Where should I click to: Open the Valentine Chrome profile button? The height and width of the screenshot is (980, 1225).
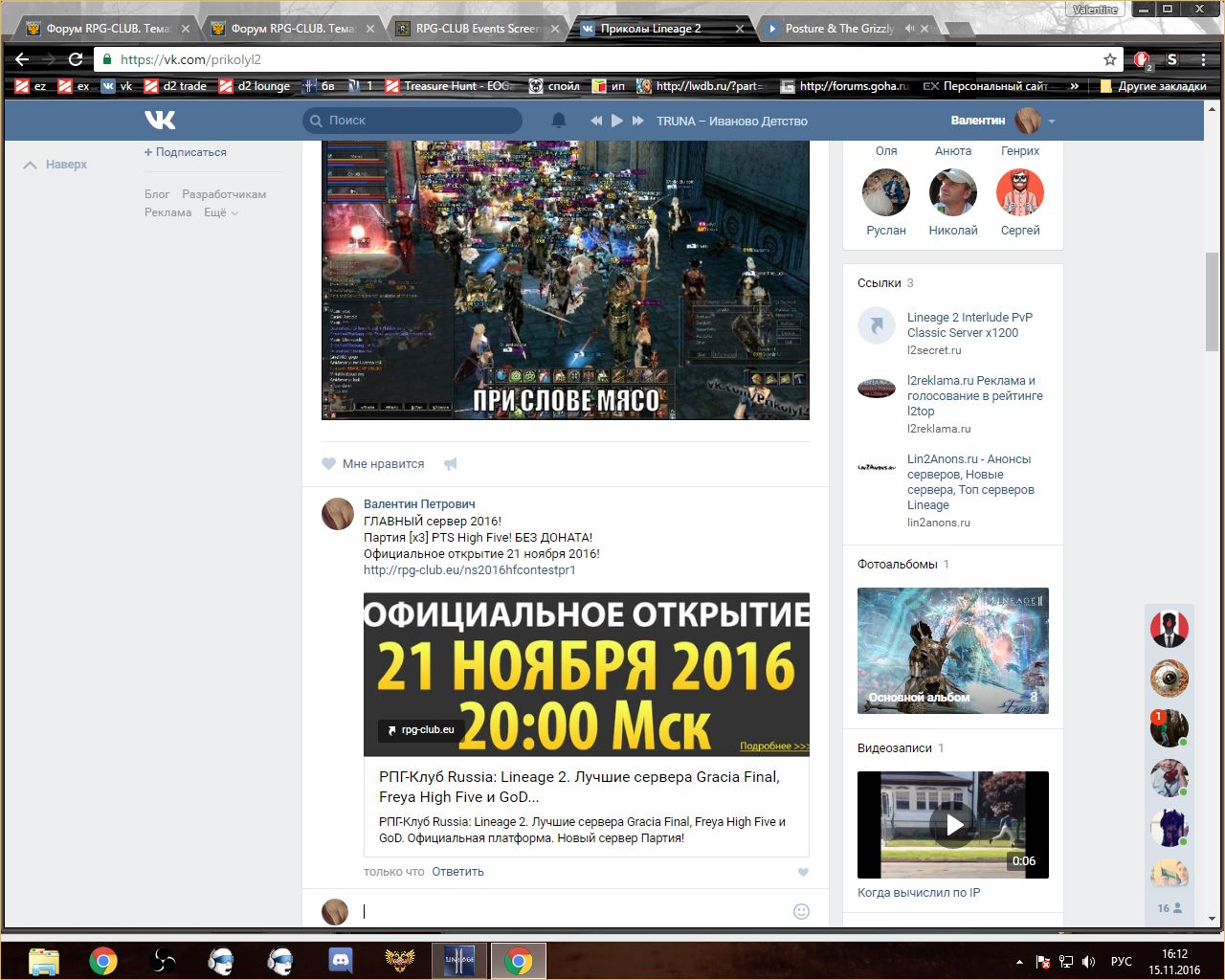1096,10
